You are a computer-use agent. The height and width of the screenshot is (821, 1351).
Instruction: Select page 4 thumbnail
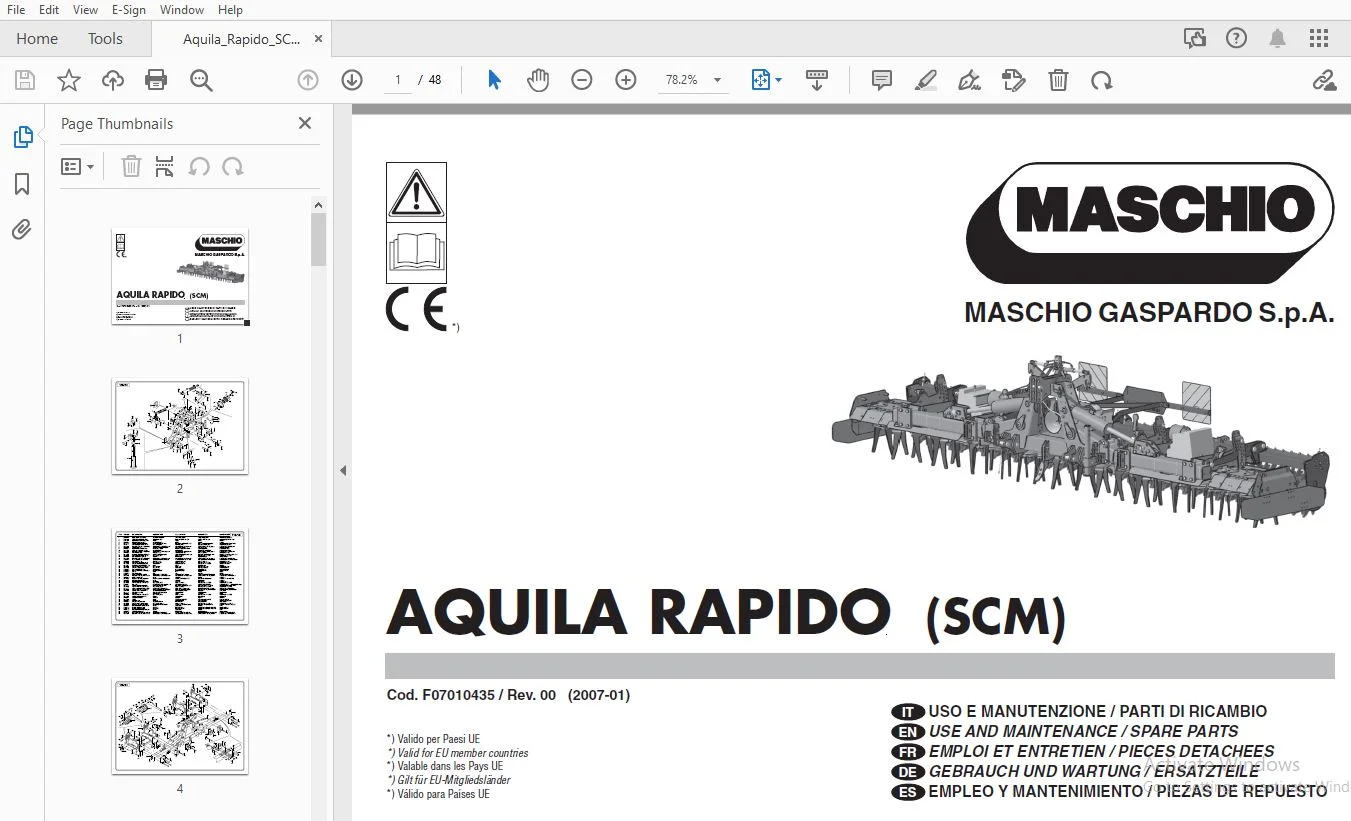click(x=180, y=726)
